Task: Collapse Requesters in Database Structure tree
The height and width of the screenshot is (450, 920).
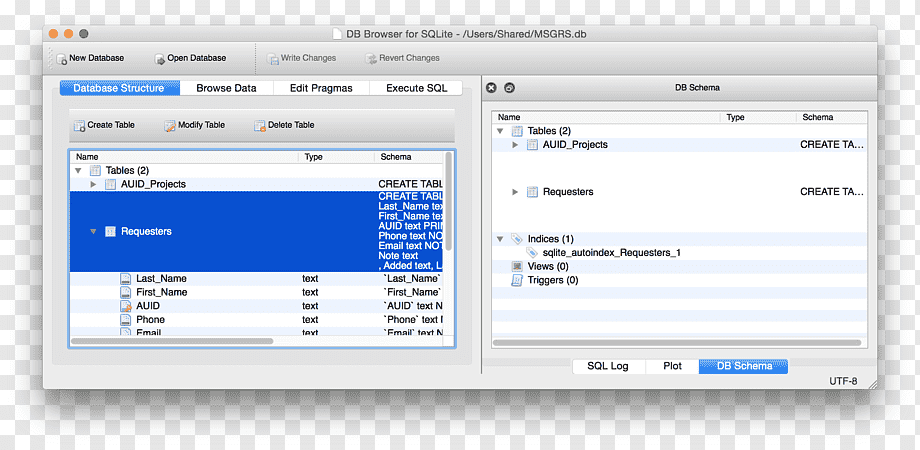Action: pyautogui.click(x=93, y=232)
